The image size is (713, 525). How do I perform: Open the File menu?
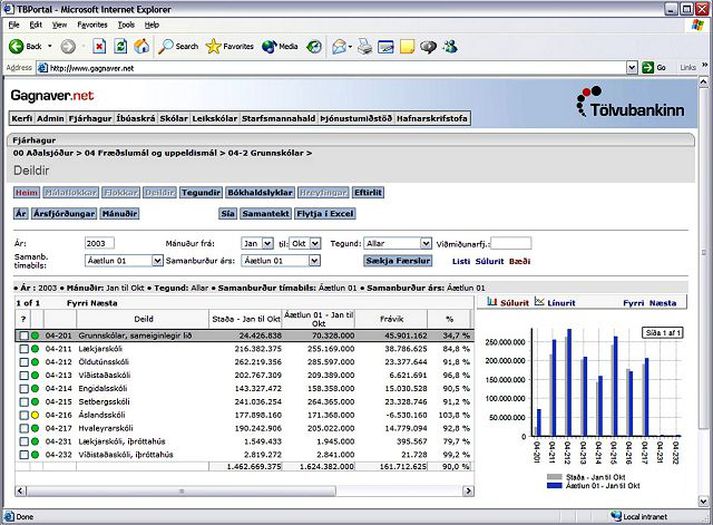[14, 25]
